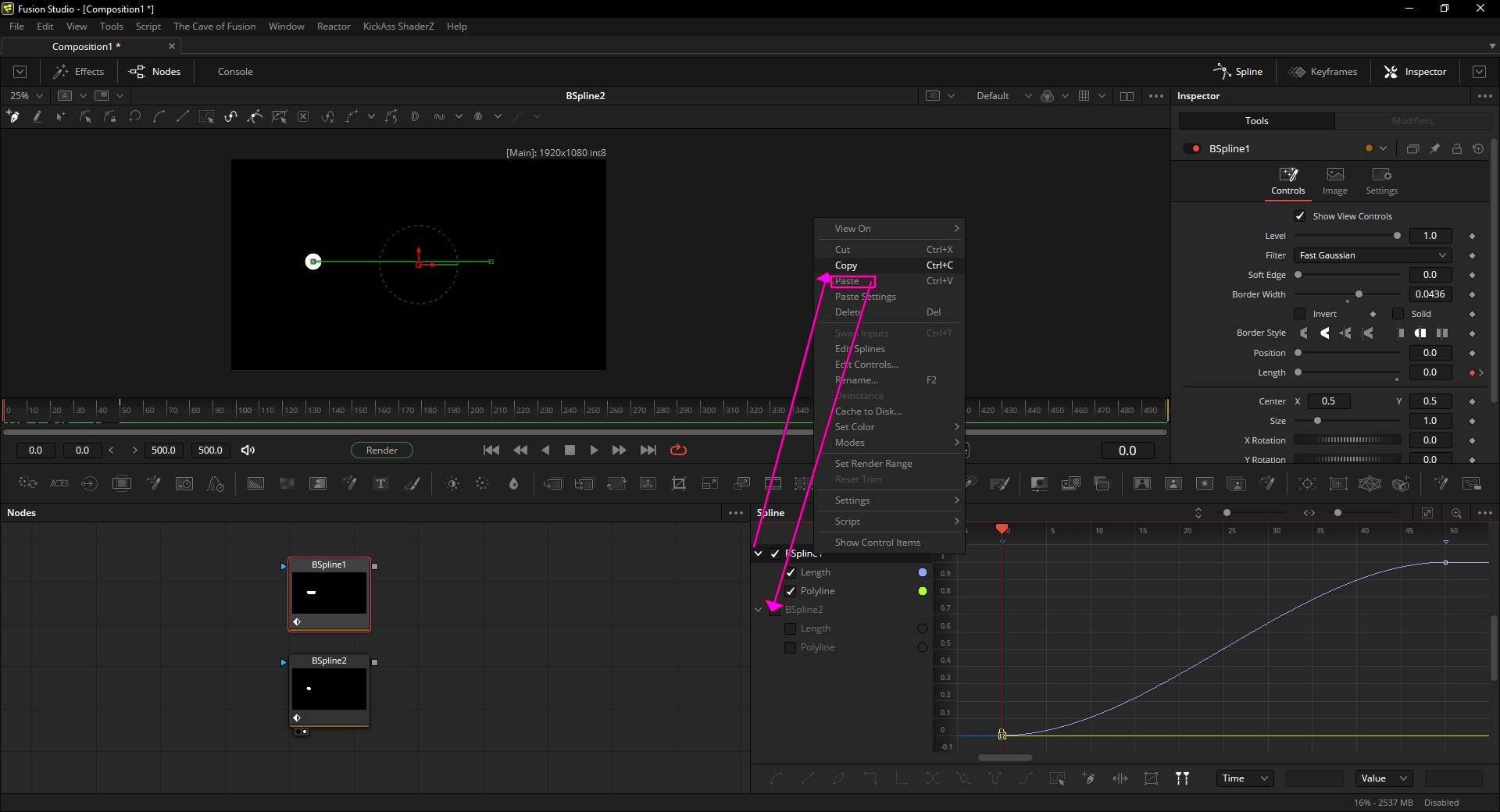Select the click-append polyline tool
The height and width of the screenshot is (812, 1500).
[13, 116]
